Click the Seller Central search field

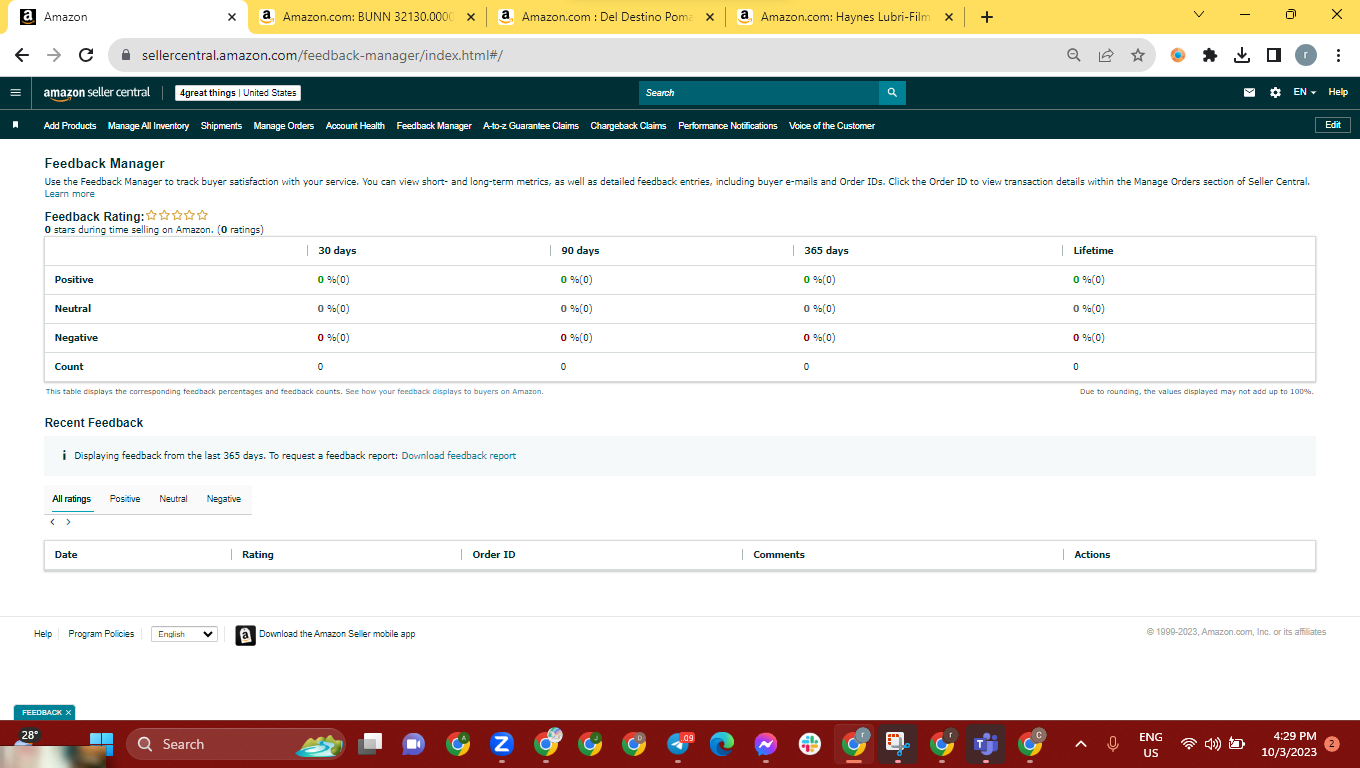point(759,93)
